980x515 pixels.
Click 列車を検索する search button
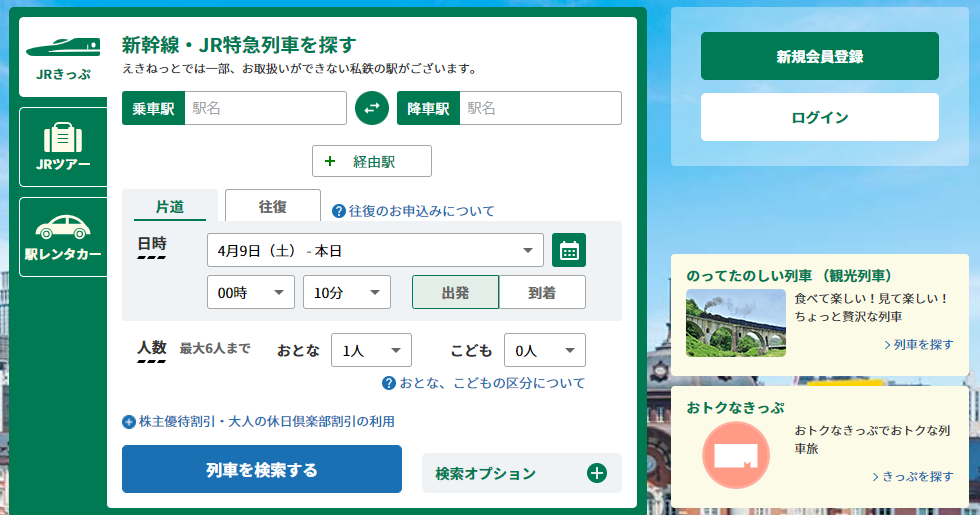[x=262, y=469]
